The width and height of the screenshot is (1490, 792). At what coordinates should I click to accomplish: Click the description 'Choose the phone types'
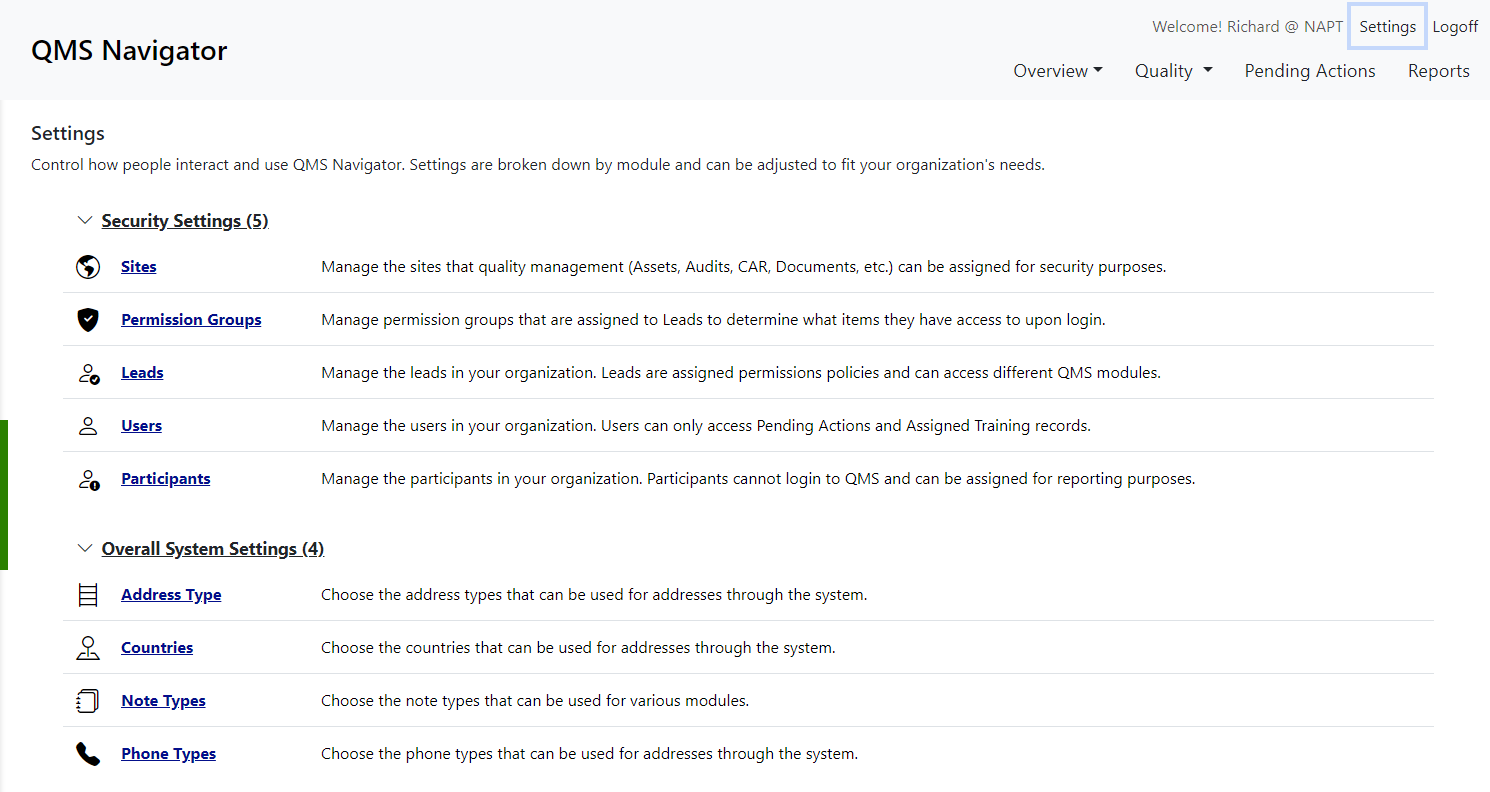tap(590, 754)
